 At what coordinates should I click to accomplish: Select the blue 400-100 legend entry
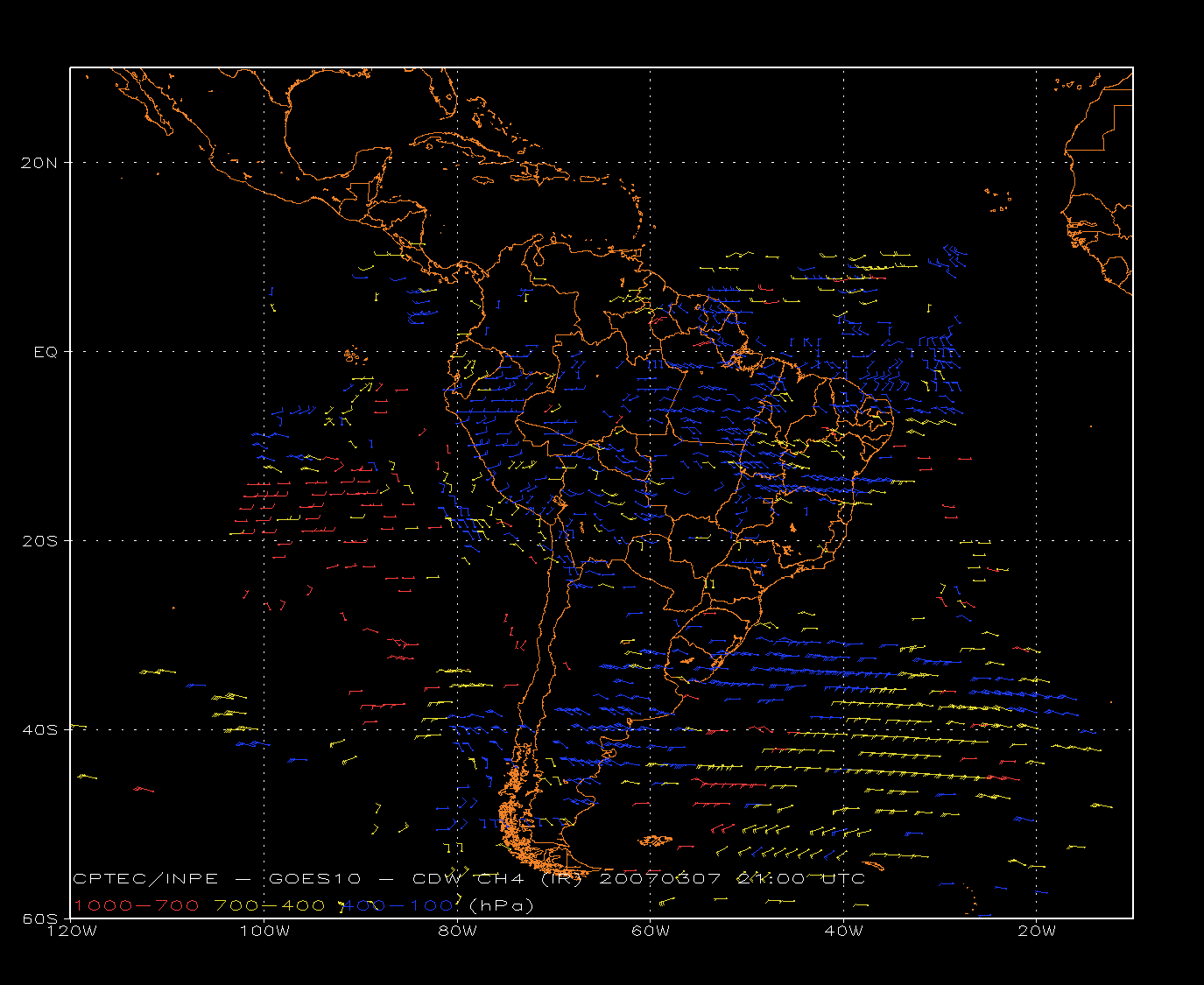coord(397,905)
